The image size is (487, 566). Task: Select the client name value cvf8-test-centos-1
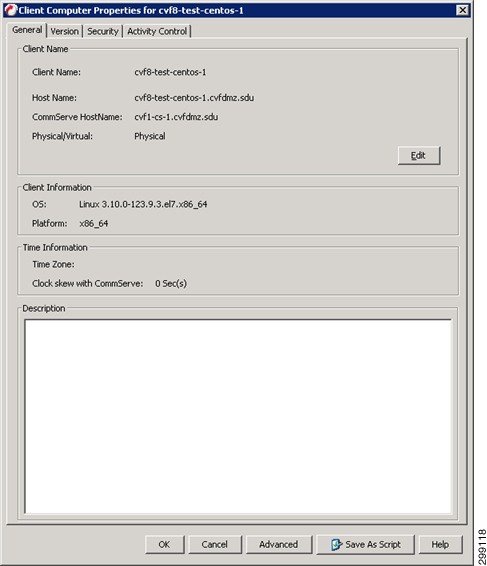coord(170,72)
